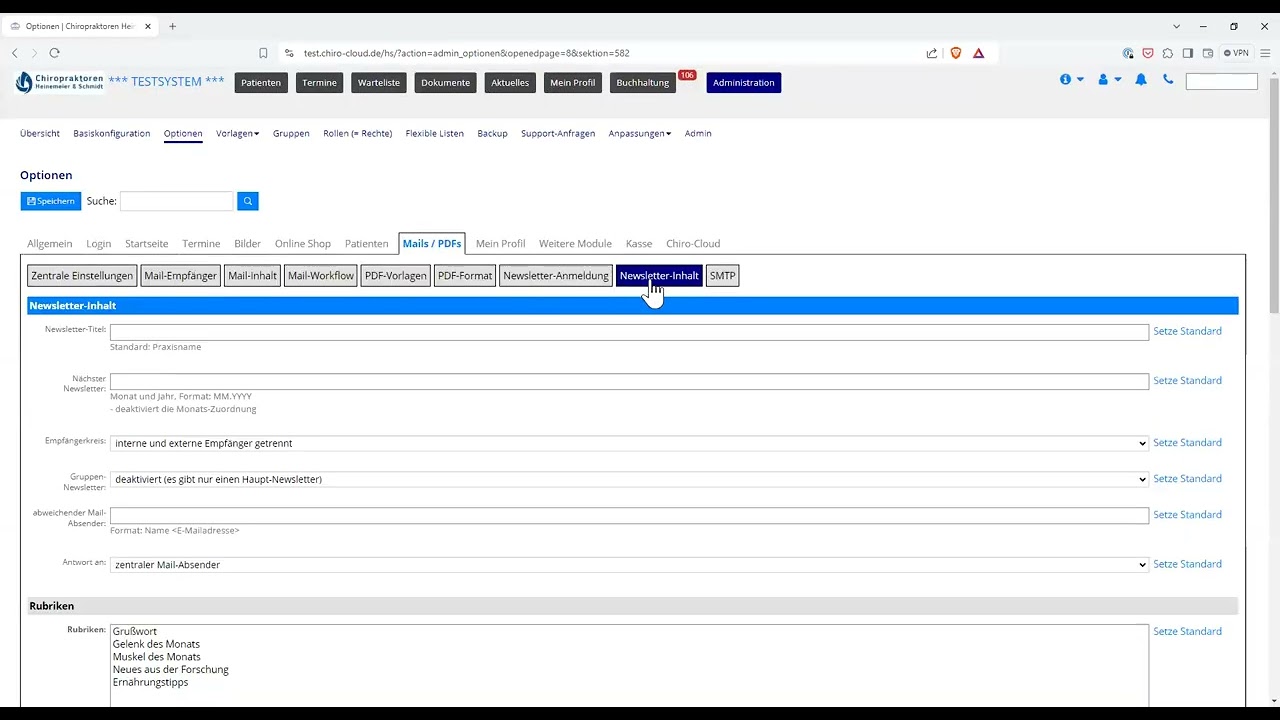The image size is (1280, 720).
Task: Open the info icon dropdown menu
Action: point(1071,80)
